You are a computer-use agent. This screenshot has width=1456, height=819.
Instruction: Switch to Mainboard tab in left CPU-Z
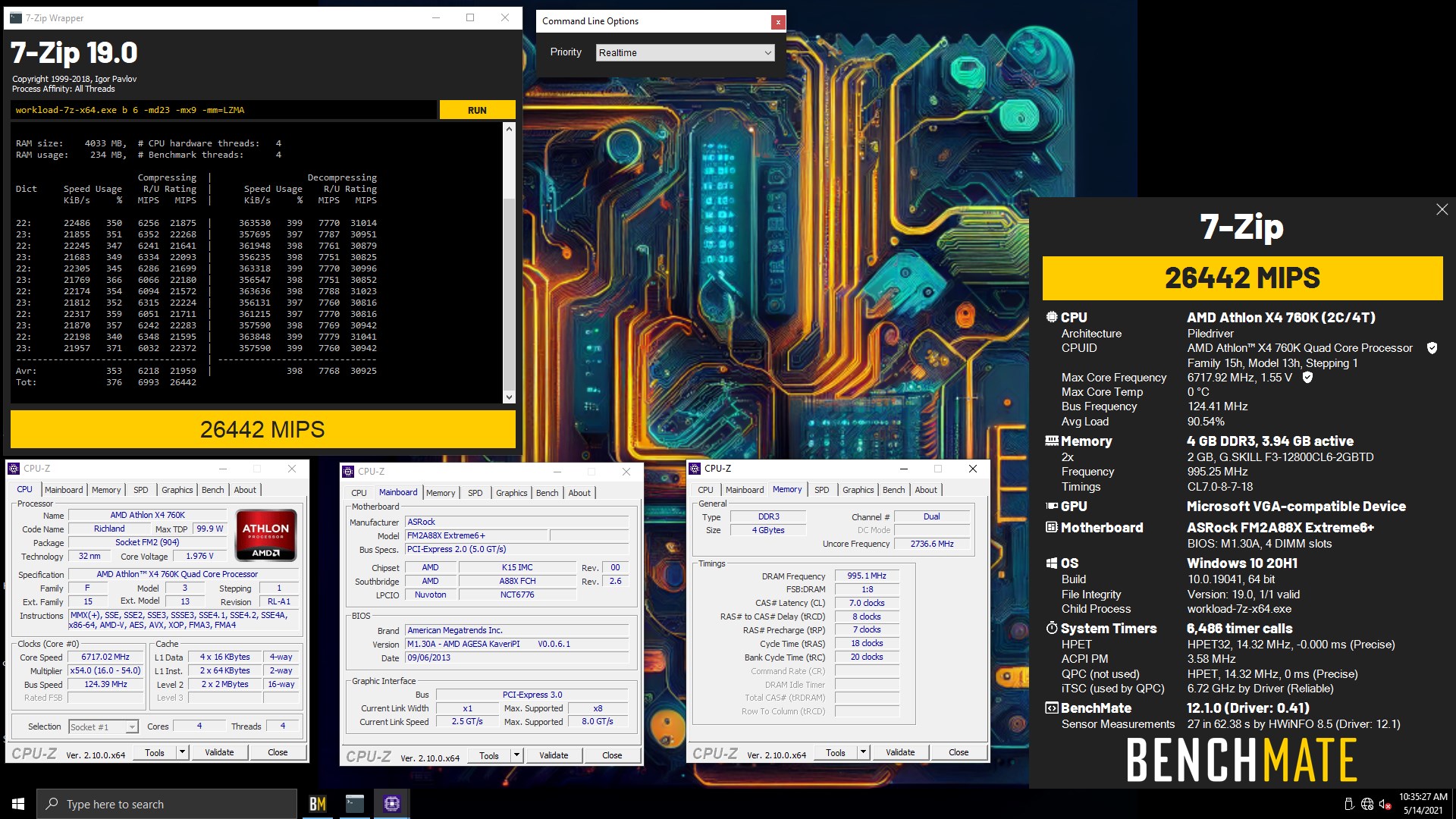(64, 490)
